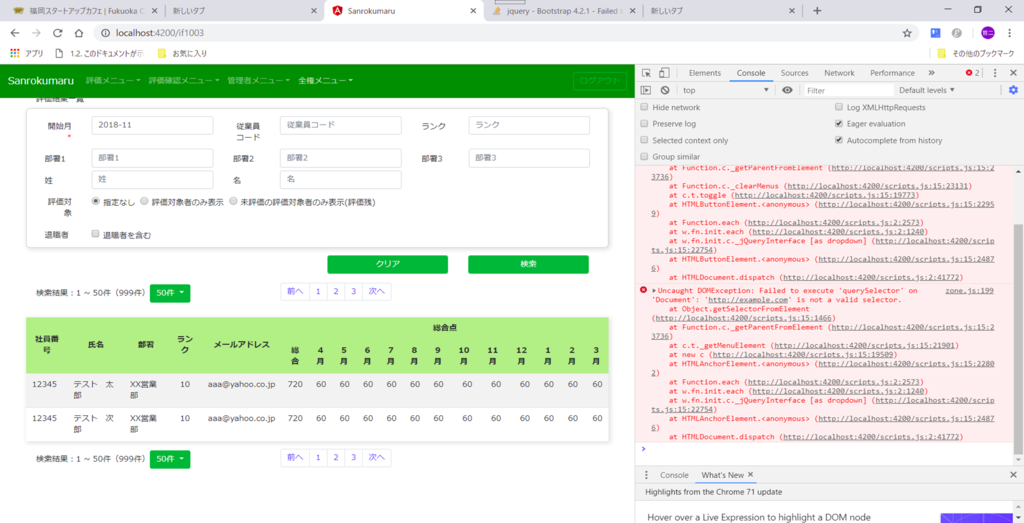The width and height of the screenshot is (1024, 523).
Task: Select the 未評価の評価対象者のみ表示 radio option
Action: click(233, 202)
